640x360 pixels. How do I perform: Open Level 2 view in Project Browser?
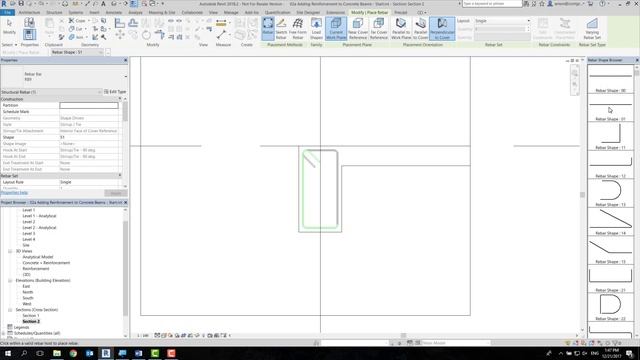(x=29, y=222)
